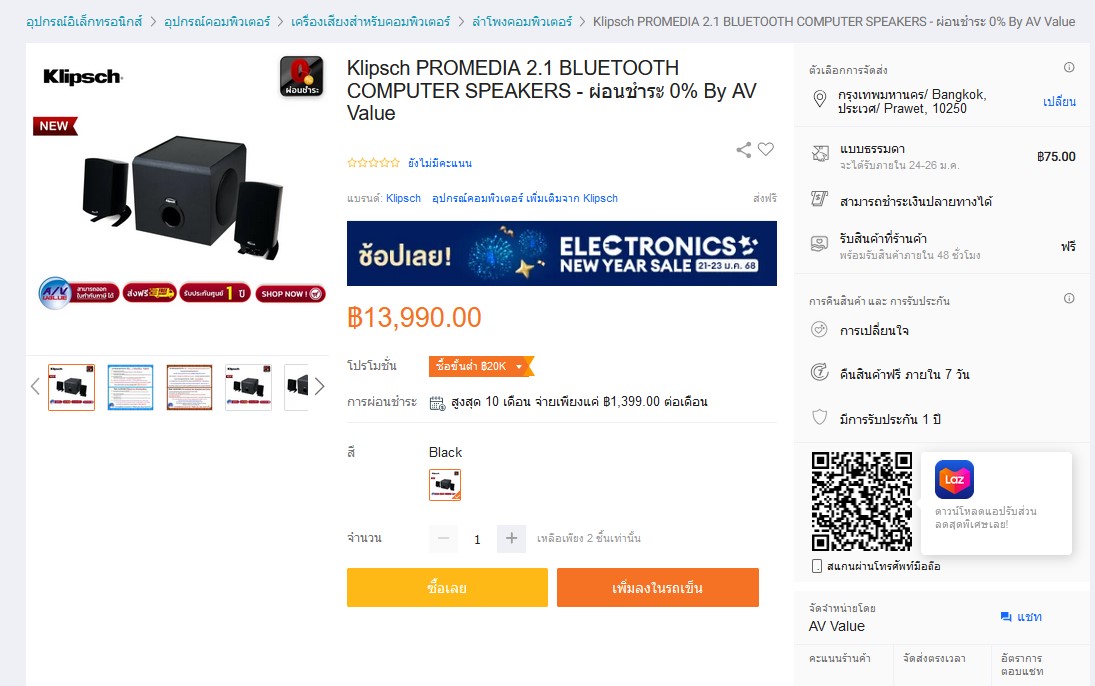The width and height of the screenshot is (1095, 686).
Task: Select the Black color variant swatch
Action: pos(445,485)
